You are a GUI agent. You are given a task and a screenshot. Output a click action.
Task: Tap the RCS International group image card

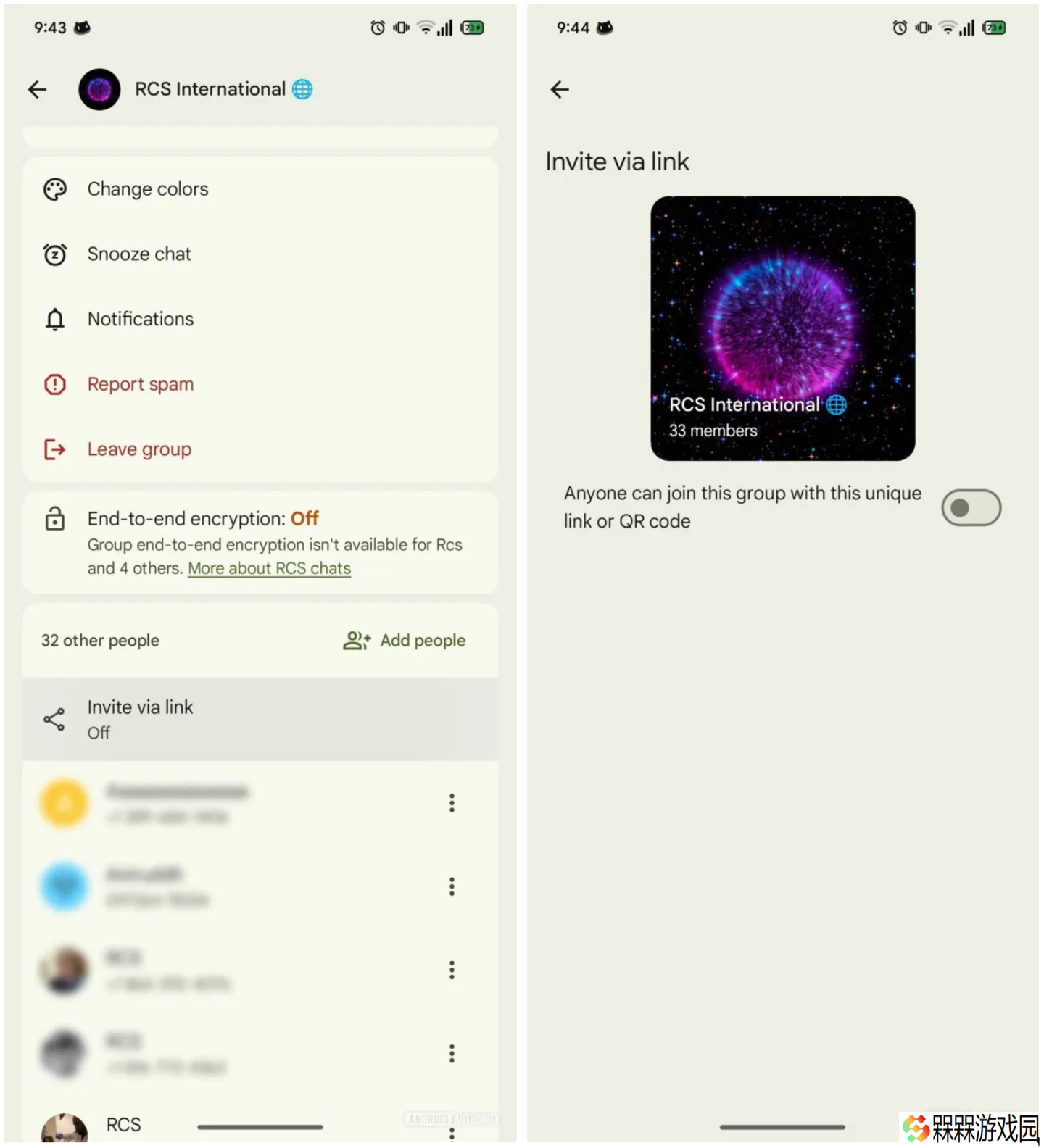pos(783,328)
